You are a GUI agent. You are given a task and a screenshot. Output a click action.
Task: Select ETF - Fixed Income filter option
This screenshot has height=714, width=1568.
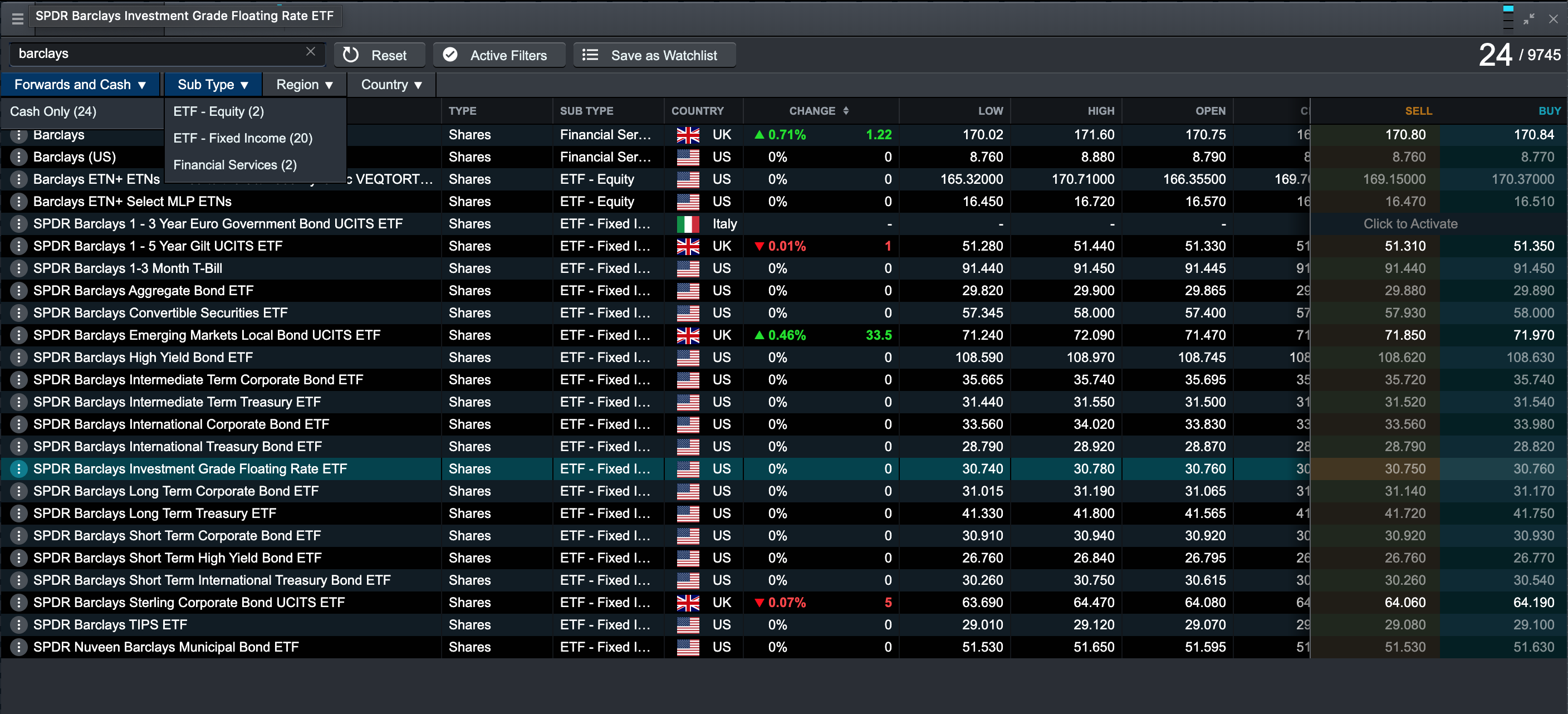tap(242, 138)
